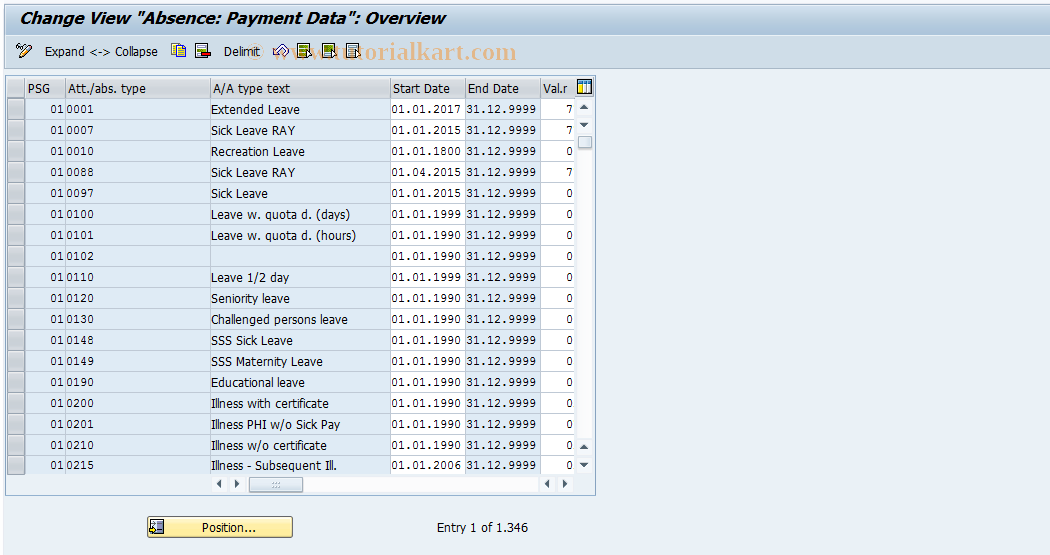
Task: Click the Val.r column header
Action: click(x=557, y=88)
